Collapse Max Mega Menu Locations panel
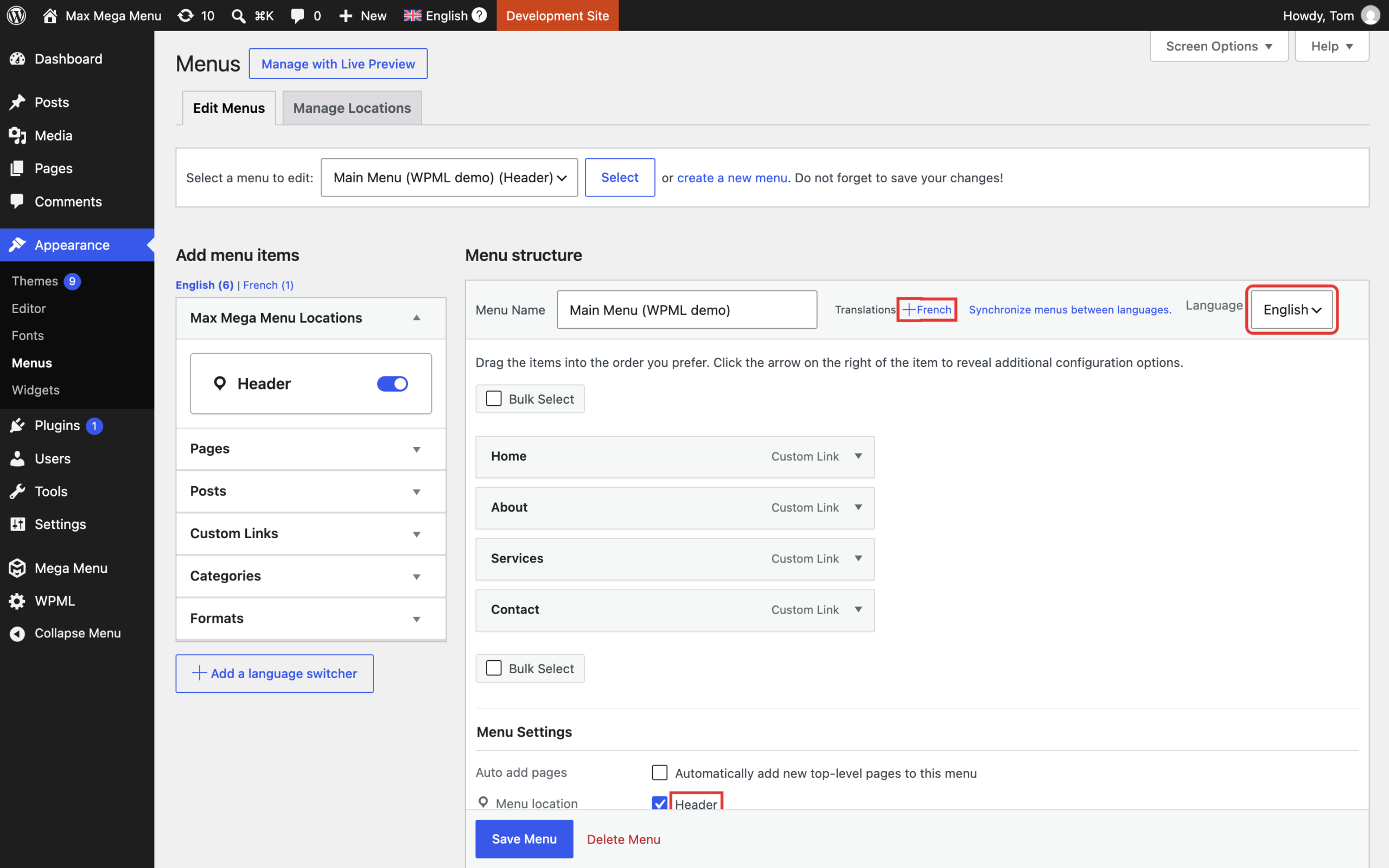The width and height of the screenshot is (1389, 868). click(417, 318)
